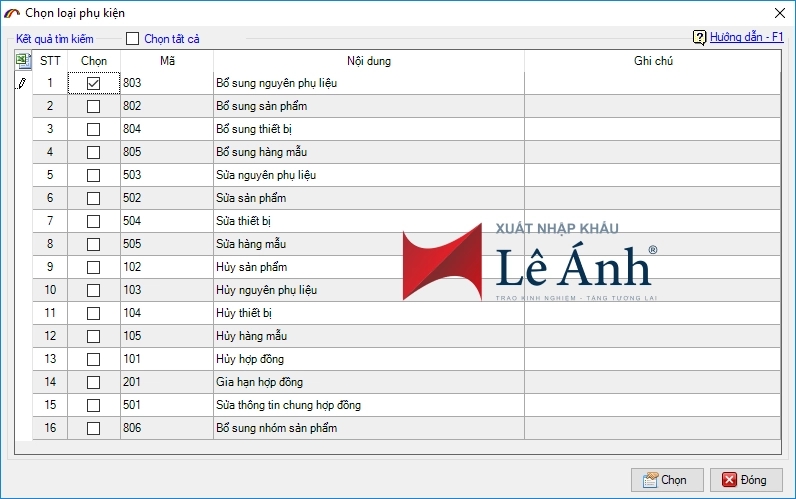Click Ghi chú cell for Sửa sản phẩm

(x=652, y=198)
